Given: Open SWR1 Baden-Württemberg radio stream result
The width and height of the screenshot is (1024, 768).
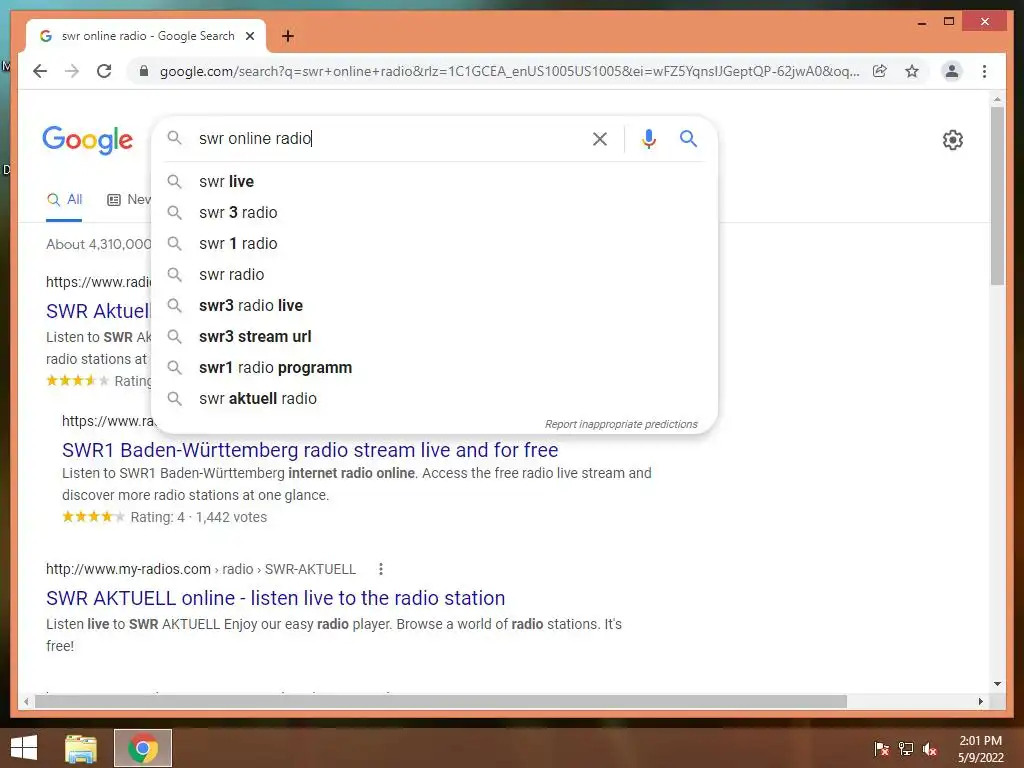Looking at the screenshot, I should pos(310,450).
